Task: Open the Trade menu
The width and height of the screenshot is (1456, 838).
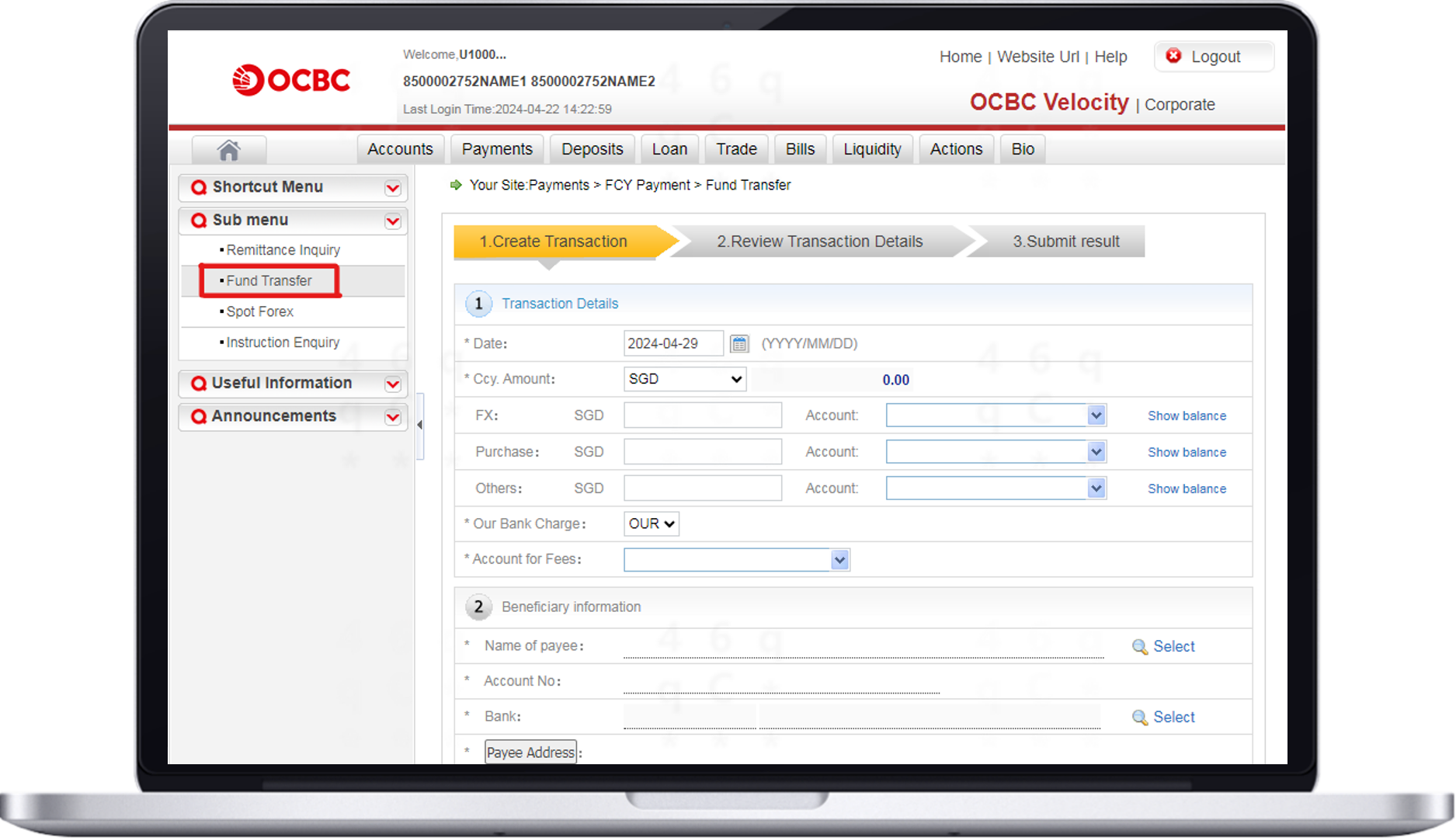Action: 736,149
